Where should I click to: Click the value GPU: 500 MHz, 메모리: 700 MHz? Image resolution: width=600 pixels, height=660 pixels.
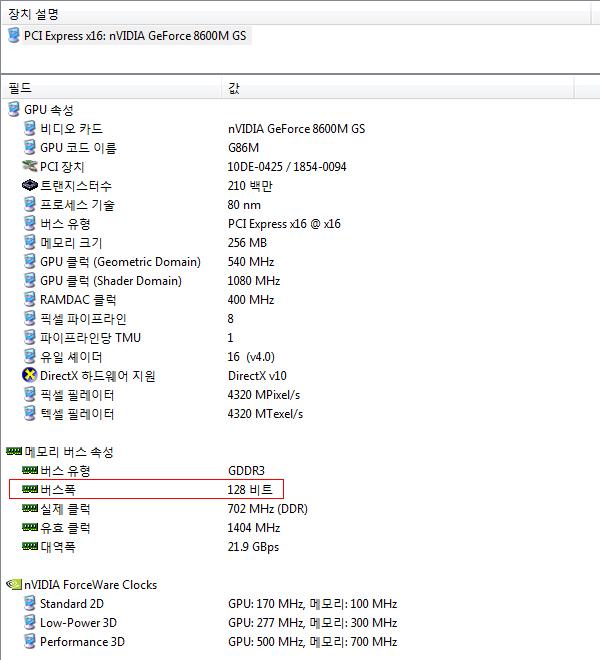[x=312, y=642]
